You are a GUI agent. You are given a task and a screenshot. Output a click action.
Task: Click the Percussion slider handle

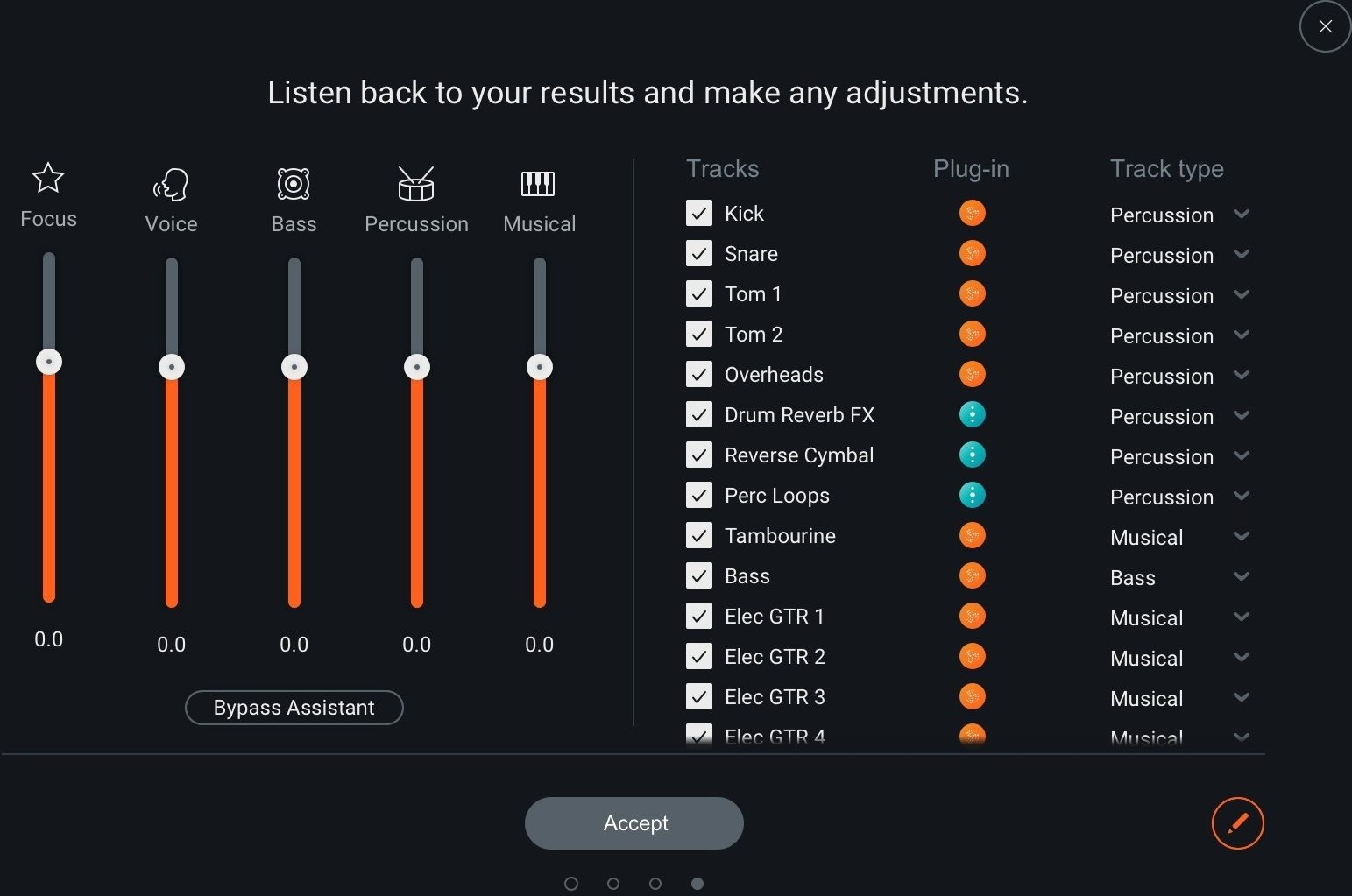[417, 367]
